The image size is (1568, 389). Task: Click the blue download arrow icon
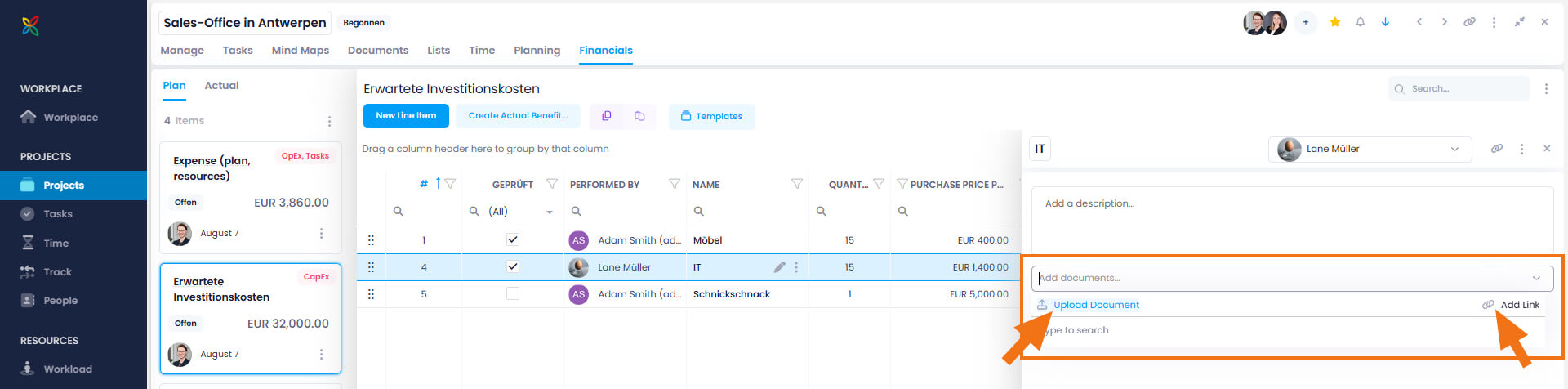[1385, 22]
